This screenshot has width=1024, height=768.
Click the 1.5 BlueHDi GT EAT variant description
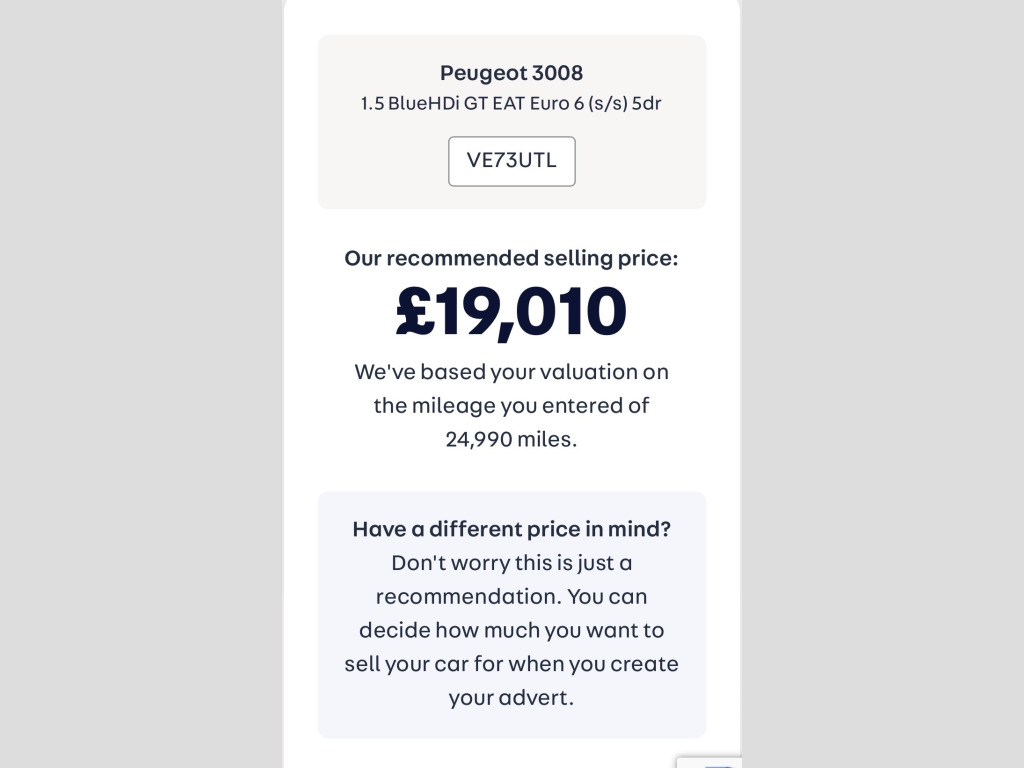[x=511, y=103]
